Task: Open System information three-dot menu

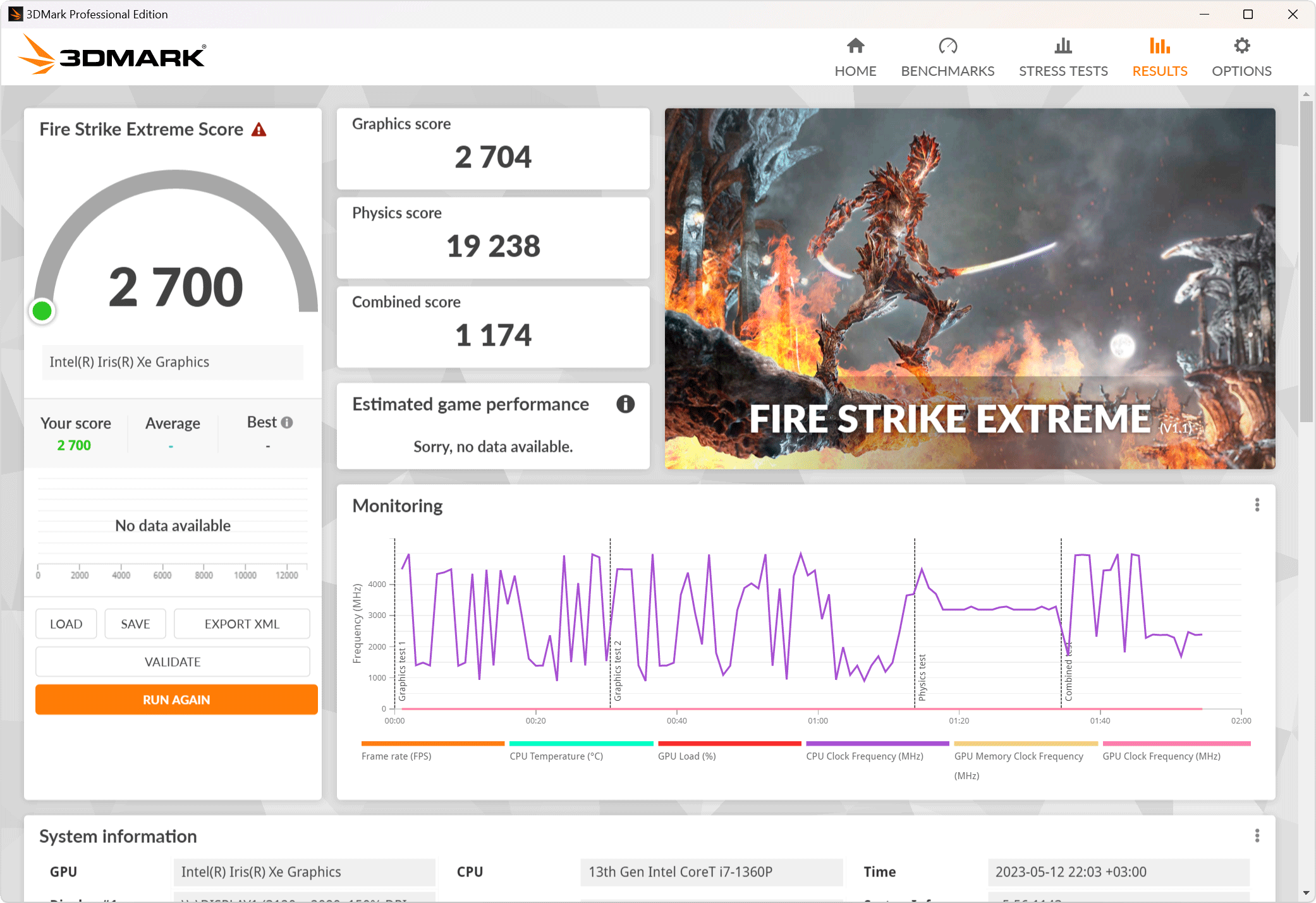Action: [1257, 836]
